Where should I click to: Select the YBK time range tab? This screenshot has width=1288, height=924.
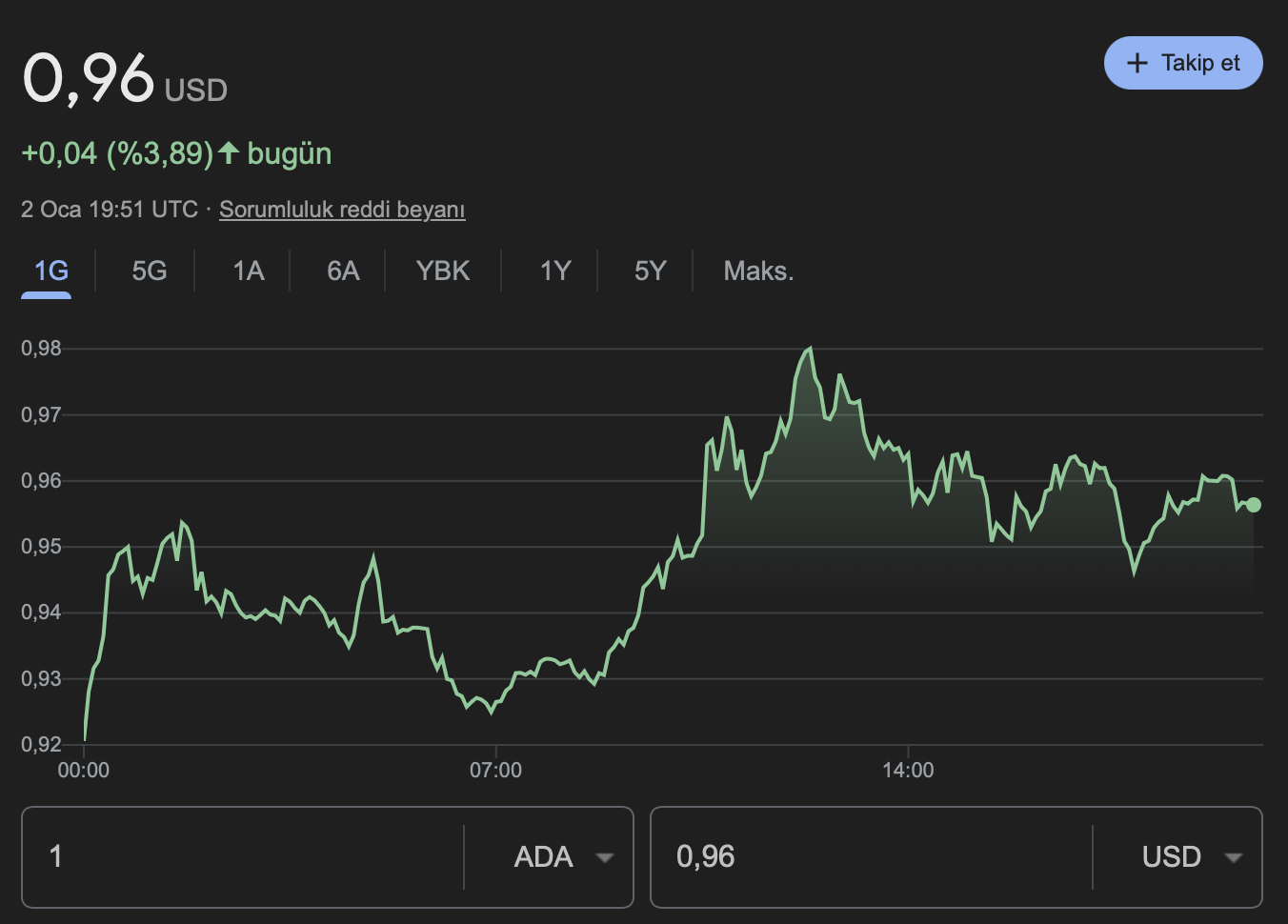pyautogui.click(x=443, y=271)
